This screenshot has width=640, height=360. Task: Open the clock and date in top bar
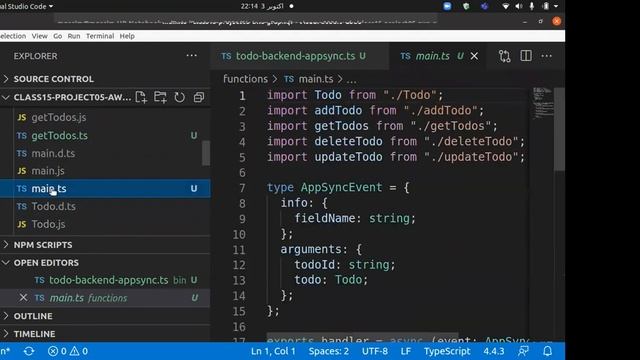pos(262,6)
